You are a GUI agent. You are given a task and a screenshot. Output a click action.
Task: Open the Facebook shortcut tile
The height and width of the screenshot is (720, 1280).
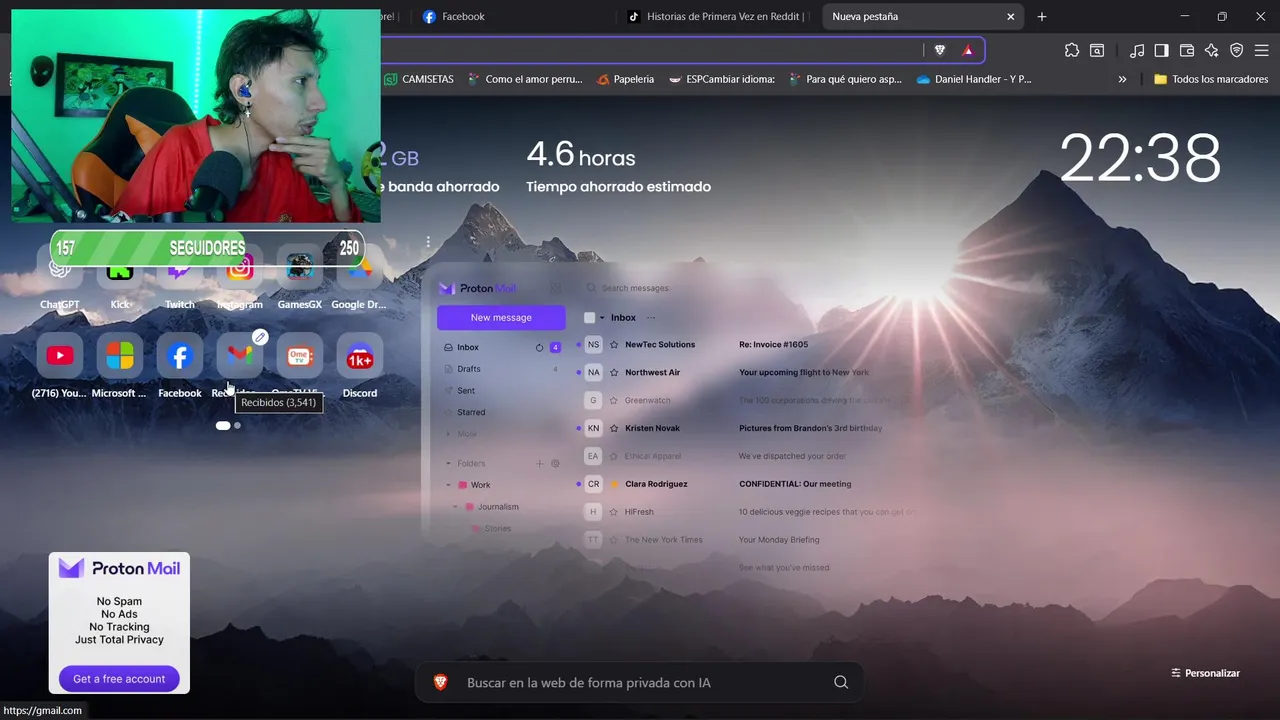pyautogui.click(x=180, y=356)
